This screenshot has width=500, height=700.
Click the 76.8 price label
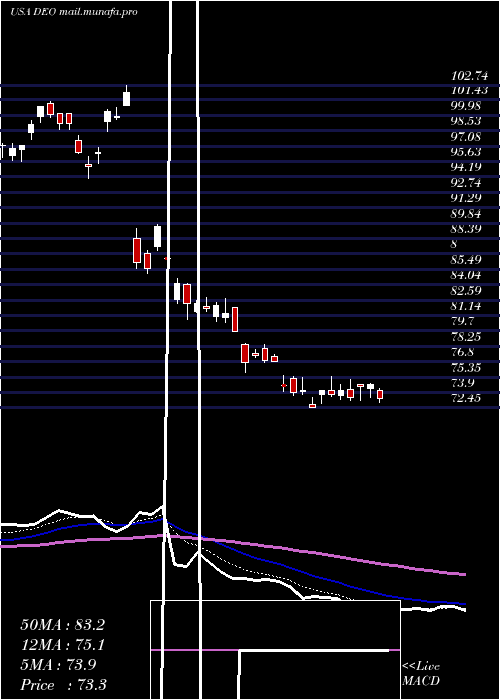click(463, 352)
